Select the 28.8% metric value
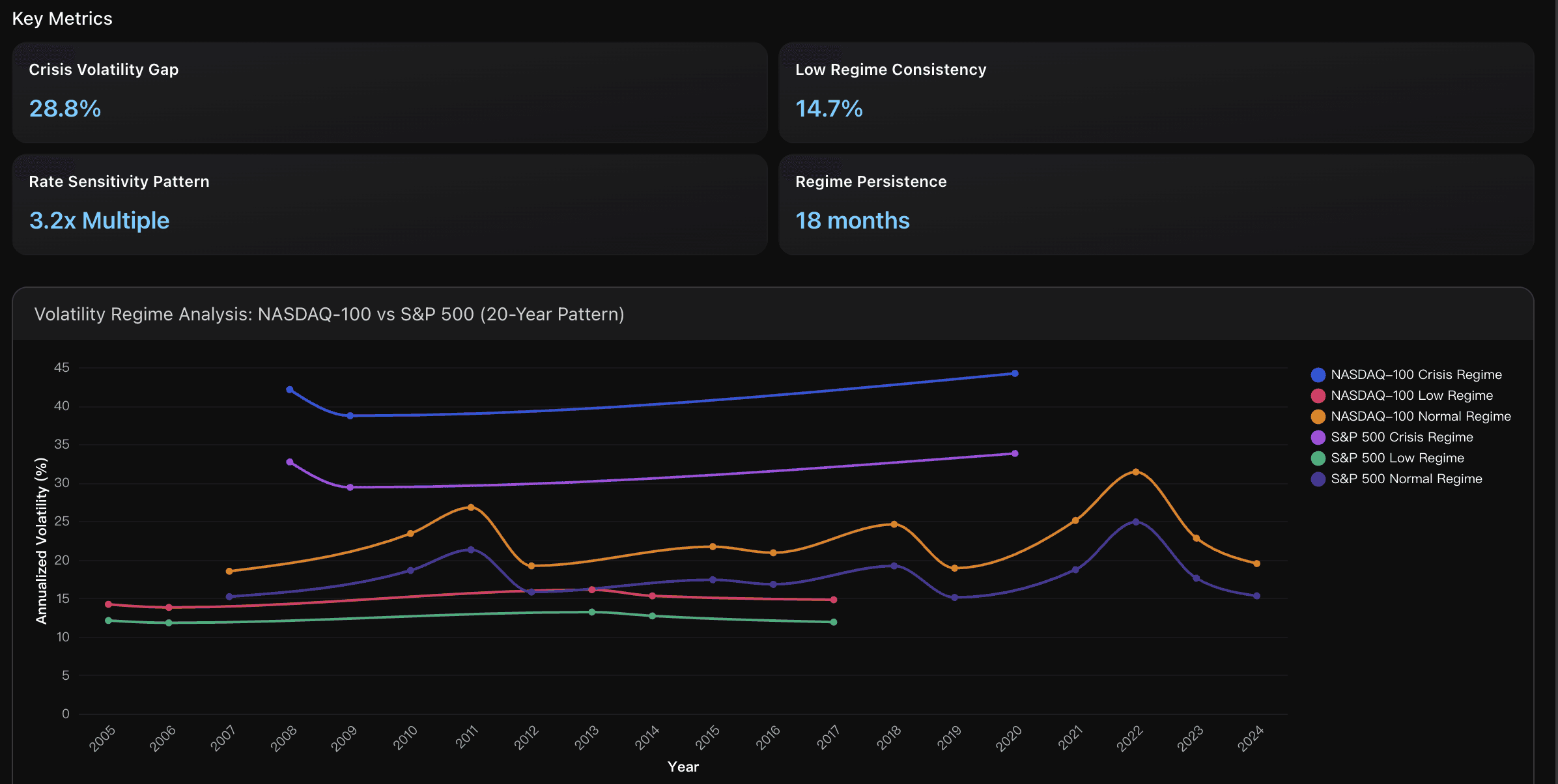 (x=65, y=108)
